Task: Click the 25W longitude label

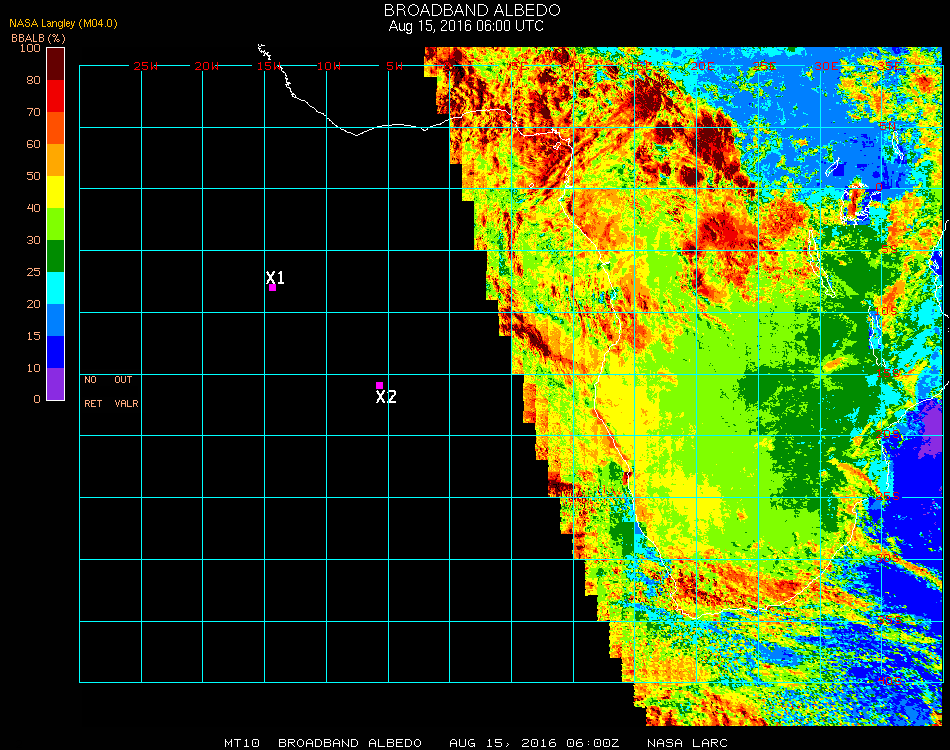Action: pos(146,66)
